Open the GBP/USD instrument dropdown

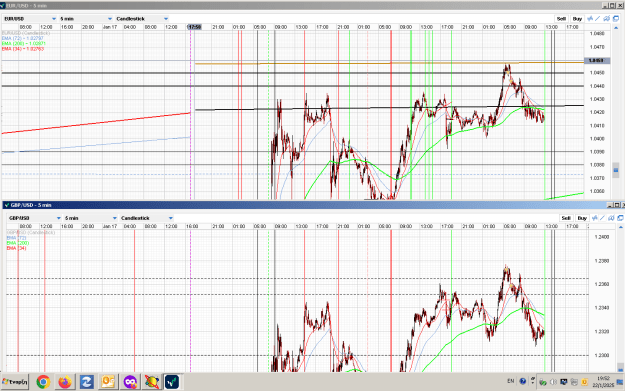click(35, 218)
